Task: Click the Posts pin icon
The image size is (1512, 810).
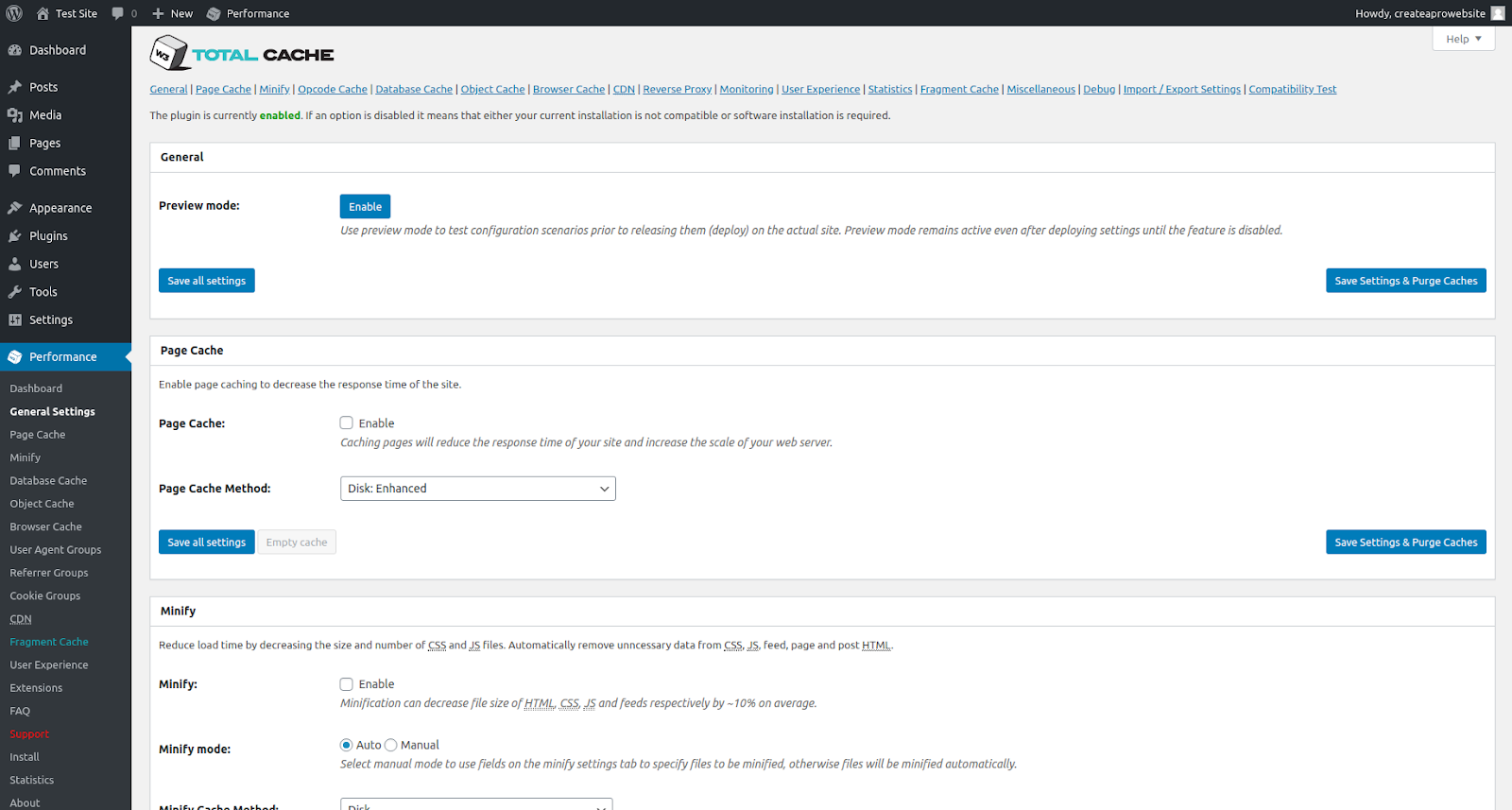Action: point(15,87)
